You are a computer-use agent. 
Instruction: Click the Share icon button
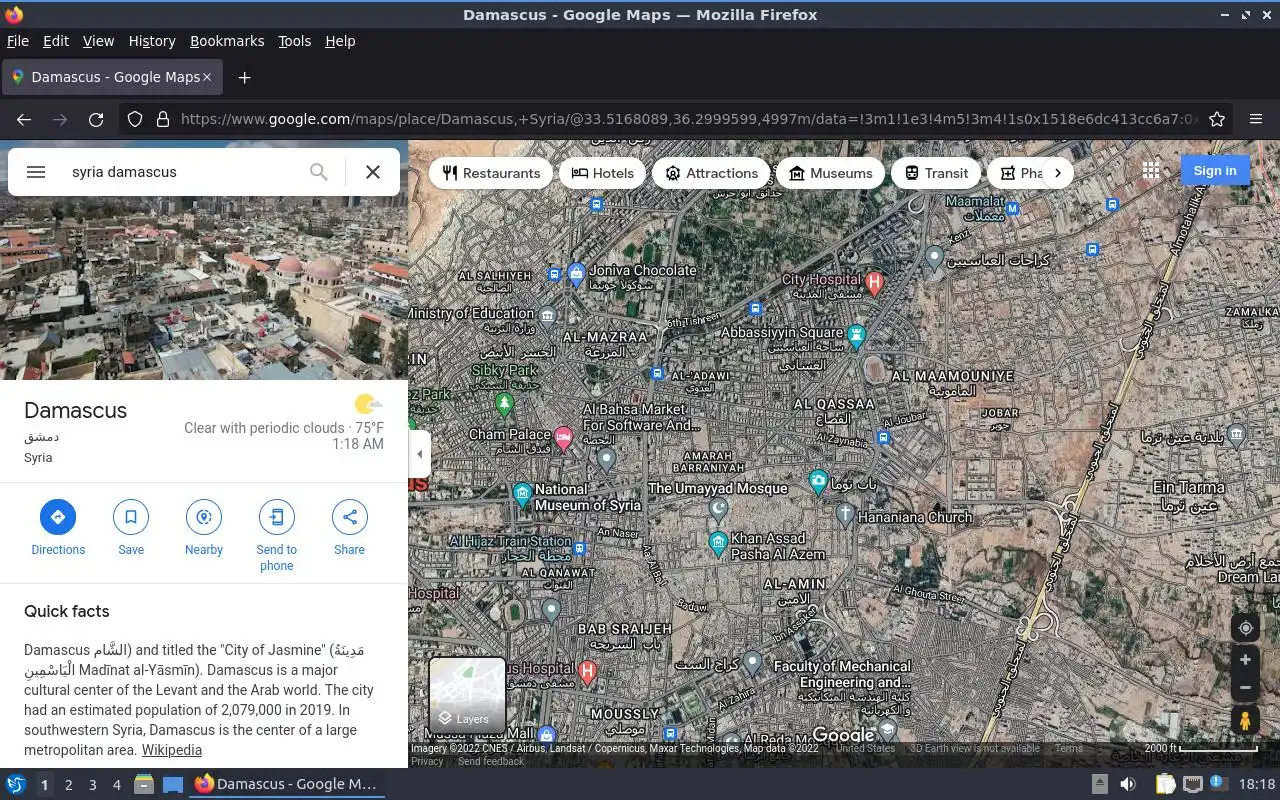click(x=349, y=517)
